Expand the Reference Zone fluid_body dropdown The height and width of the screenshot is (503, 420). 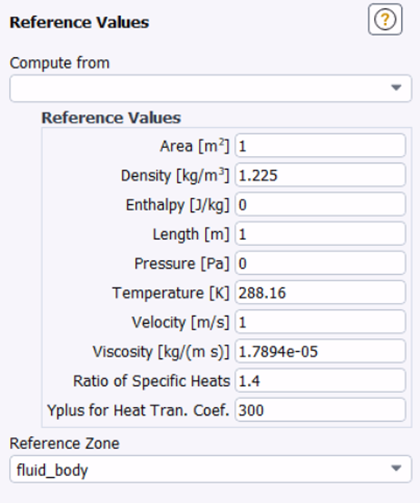211,469
